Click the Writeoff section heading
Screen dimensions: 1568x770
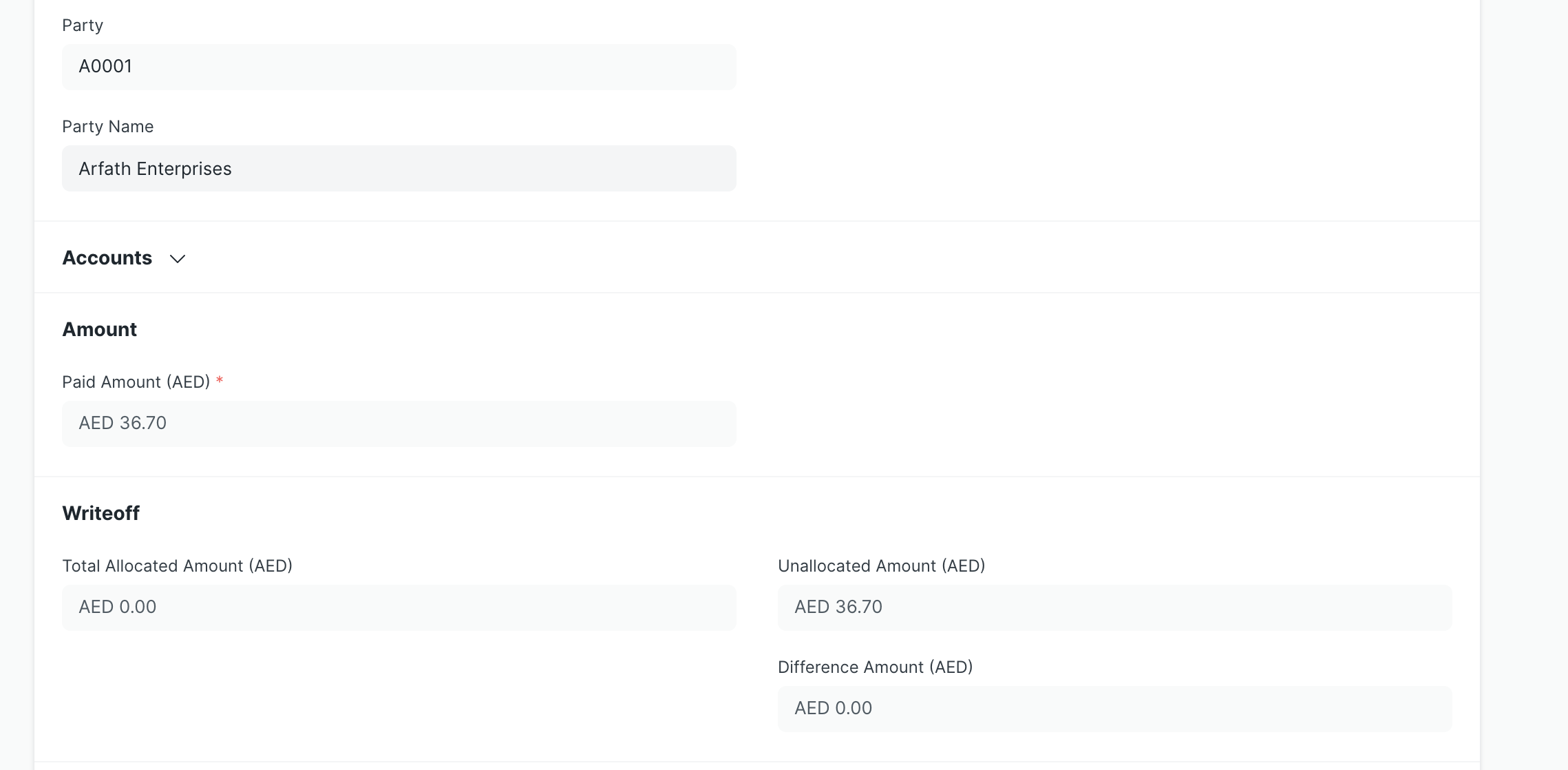100,512
